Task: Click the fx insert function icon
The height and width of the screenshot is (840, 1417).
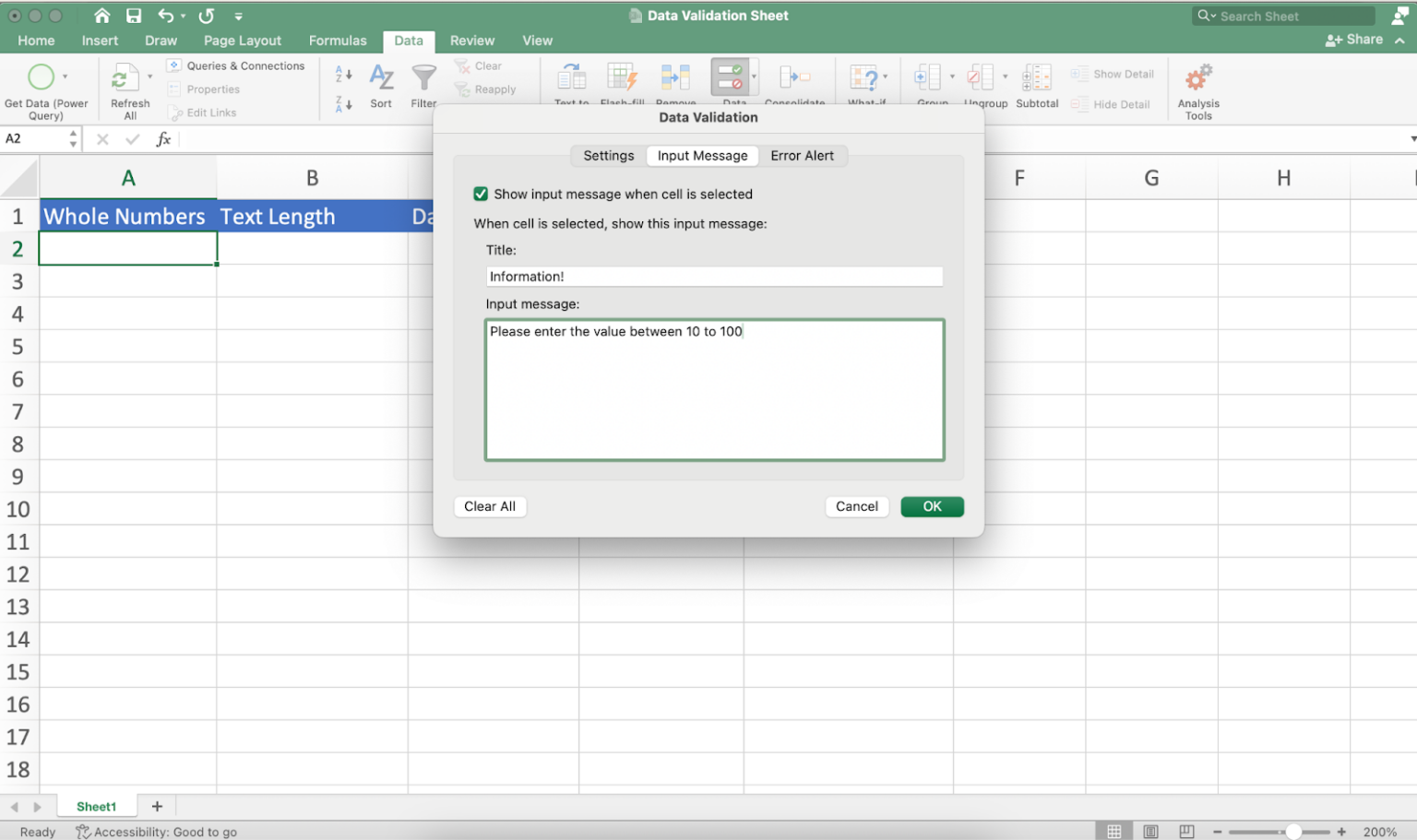Action: click(x=164, y=139)
